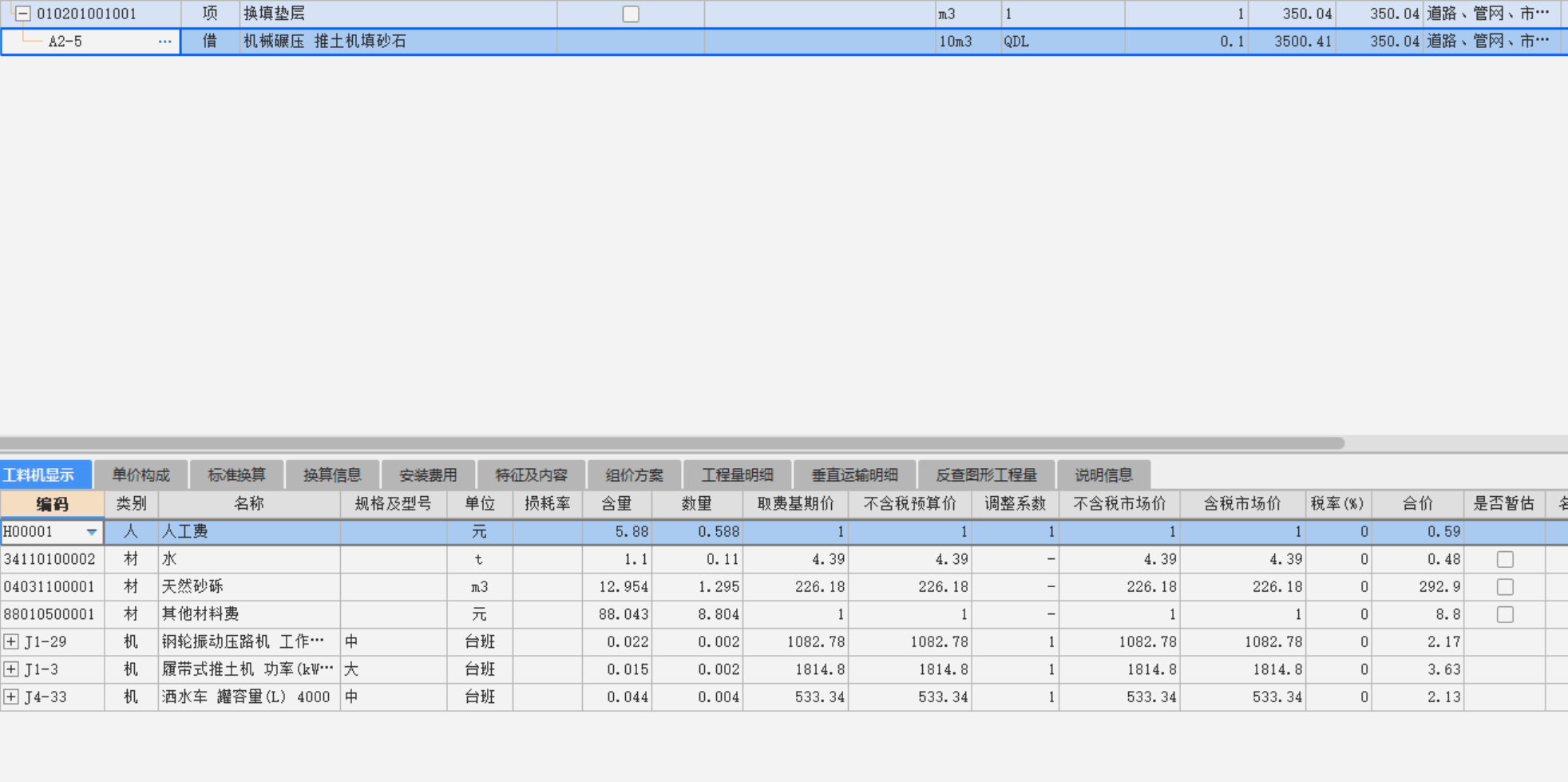1568x782 pixels.
Task: Select the 34110100002 code cell
Action: point(52,559)
